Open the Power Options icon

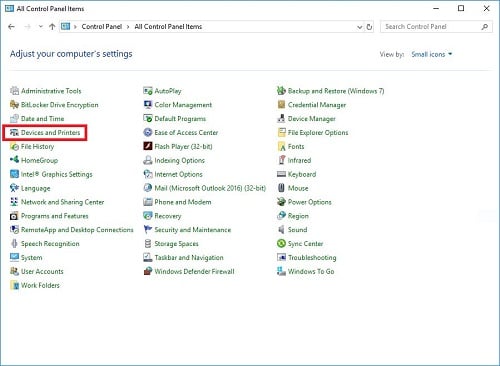(281, 202)
